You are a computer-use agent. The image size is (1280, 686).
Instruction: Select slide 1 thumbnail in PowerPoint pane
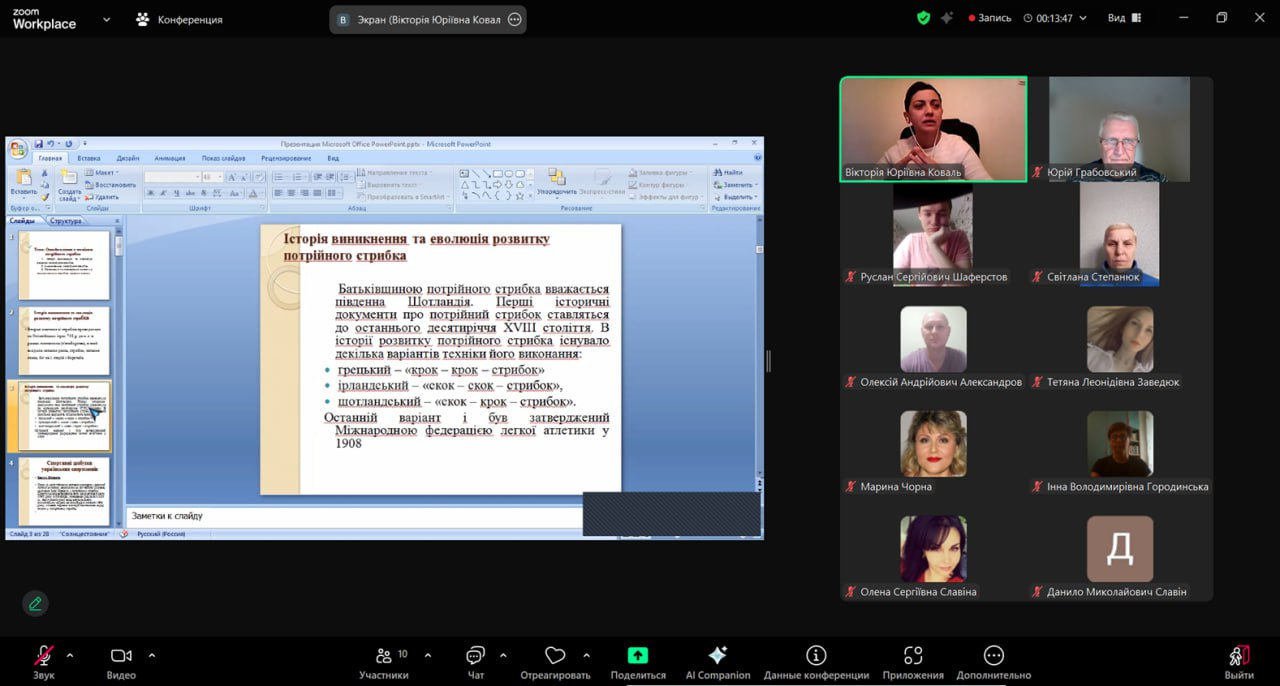pyautogui.click(x=64, y=265)
